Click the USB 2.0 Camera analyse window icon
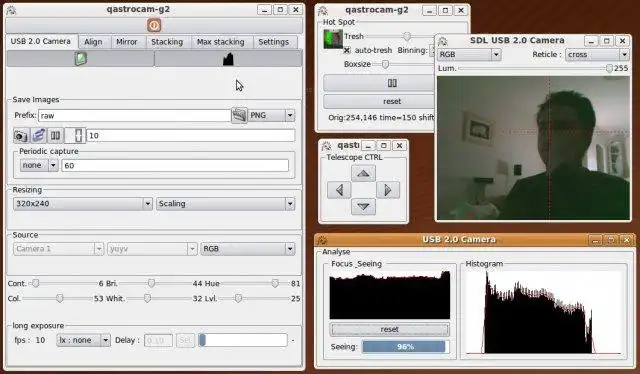 click(322, 240)
